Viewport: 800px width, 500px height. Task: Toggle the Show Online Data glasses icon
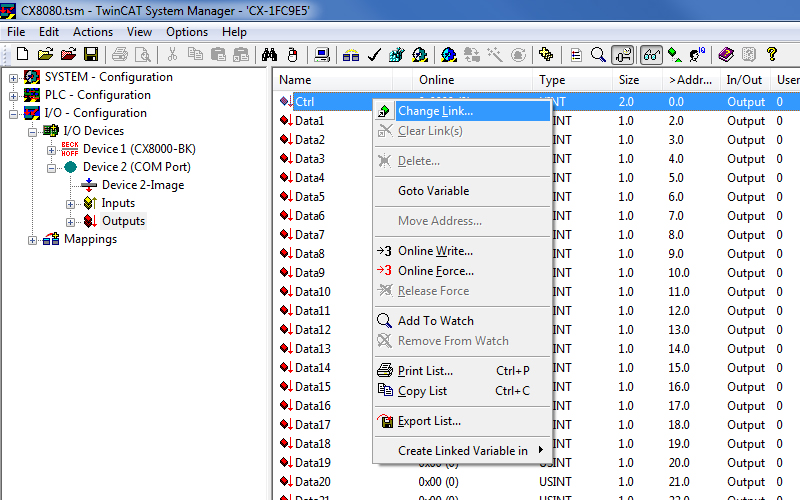click(x=652, y=54)
